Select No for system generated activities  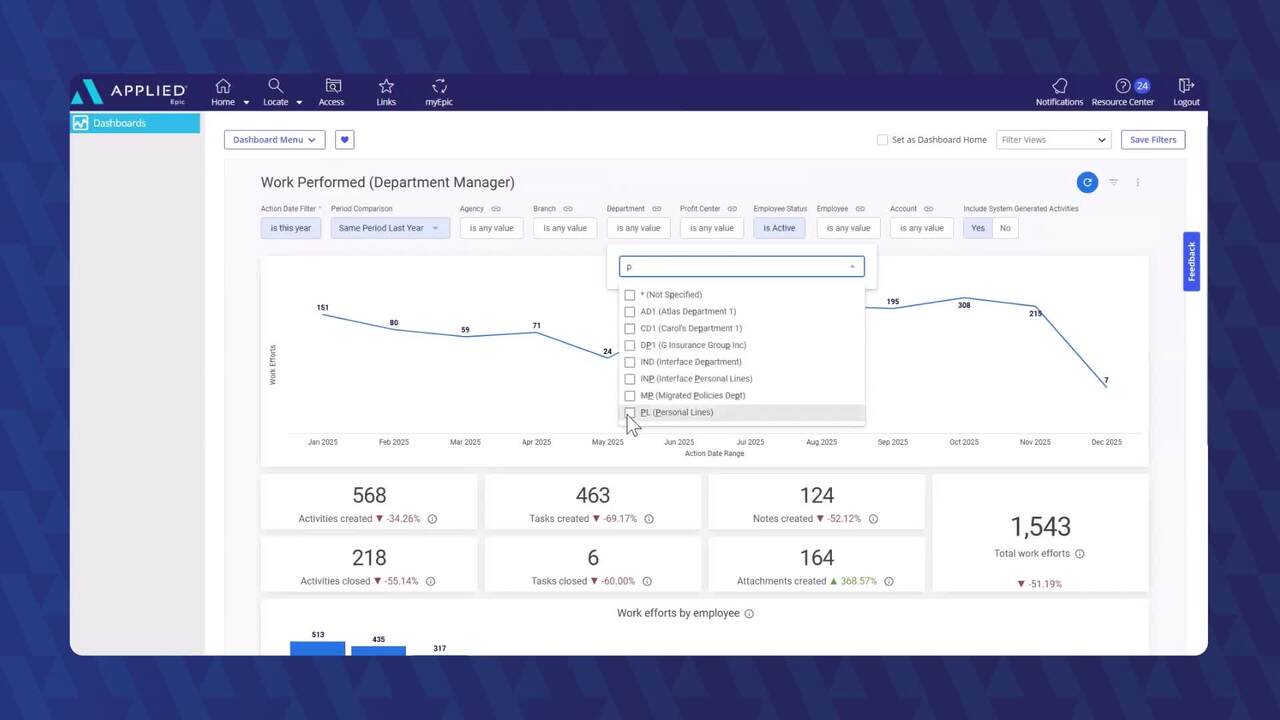click(x=1005, y=228)
